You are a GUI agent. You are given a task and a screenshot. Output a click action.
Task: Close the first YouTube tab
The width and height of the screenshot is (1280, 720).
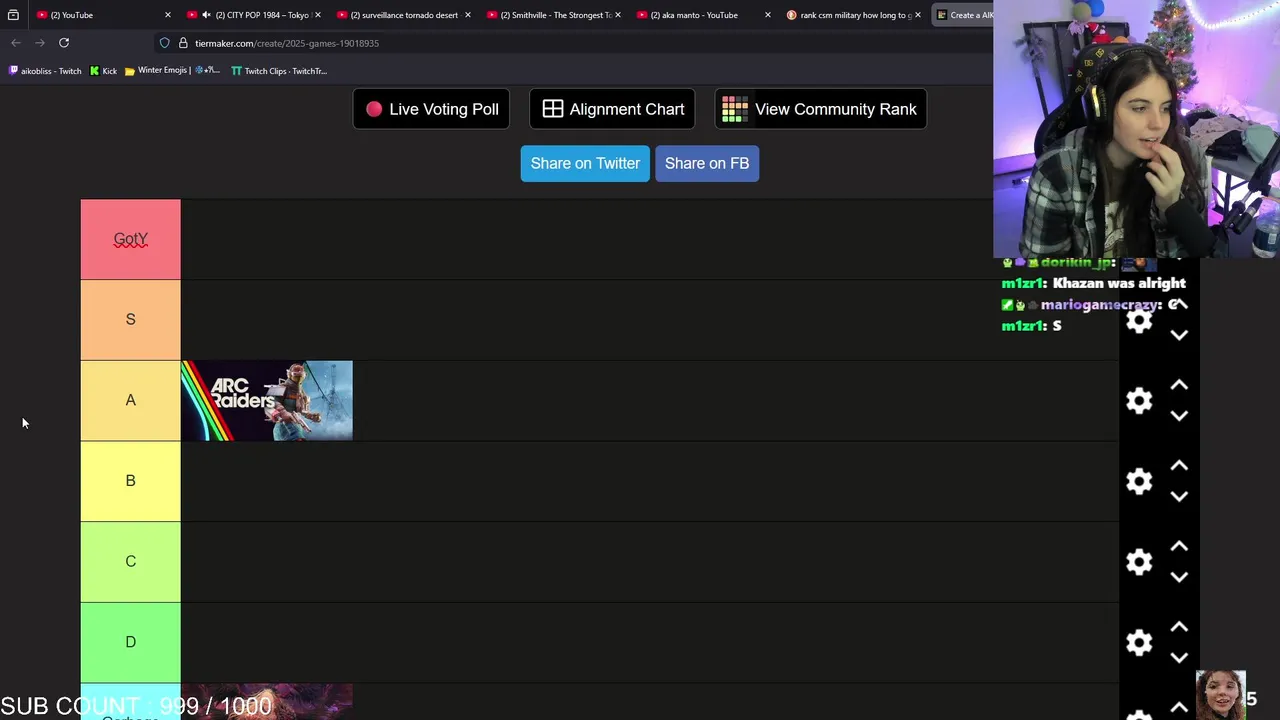point(167,15)
